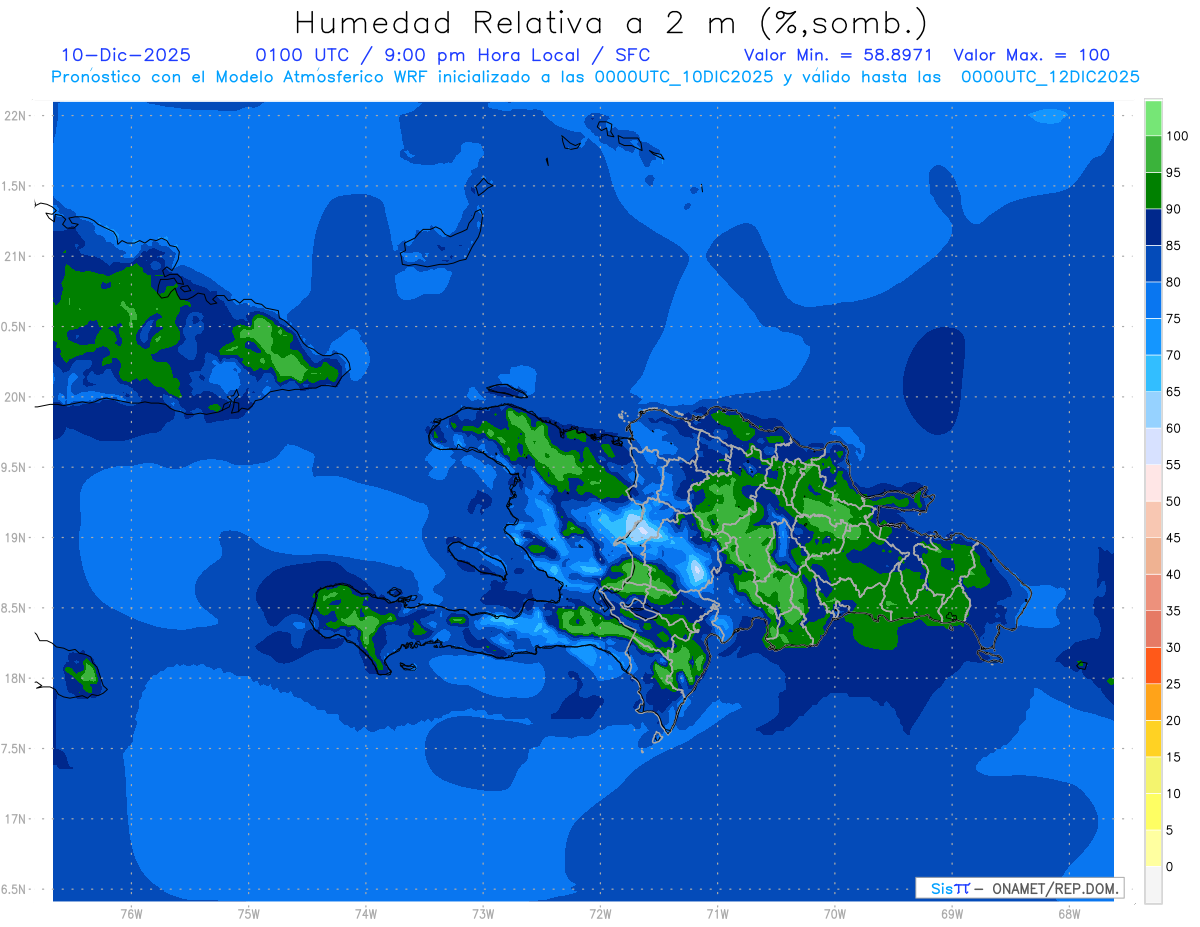
Task: Click the '73W' longitude axis label
Action: click(x=483, y=914)
